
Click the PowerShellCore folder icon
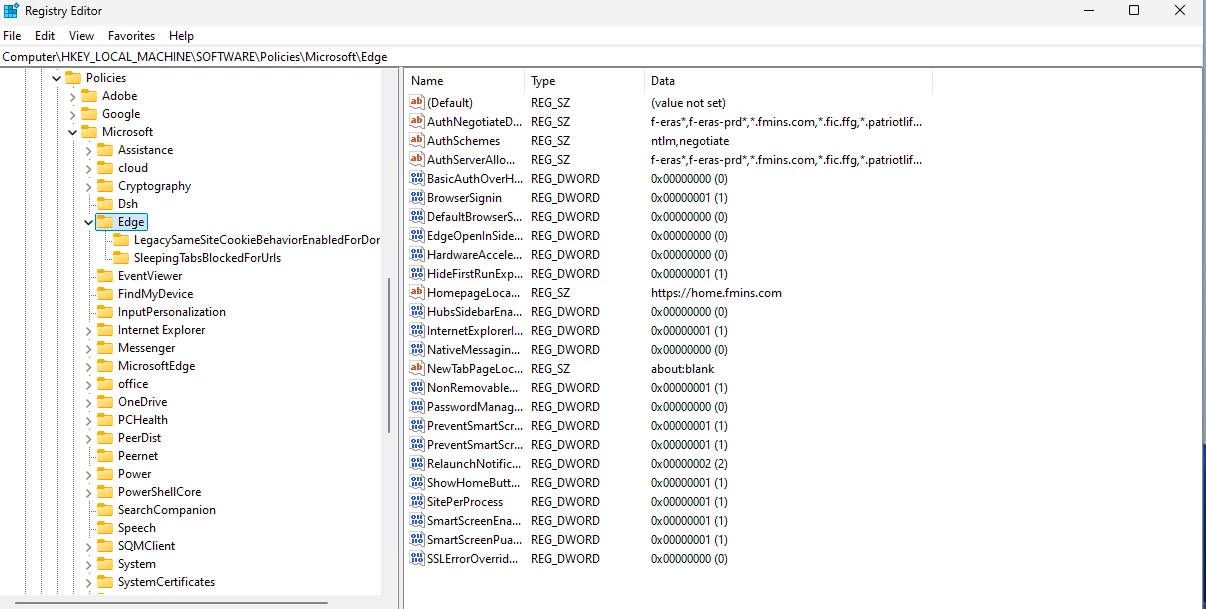click(105, 492)
